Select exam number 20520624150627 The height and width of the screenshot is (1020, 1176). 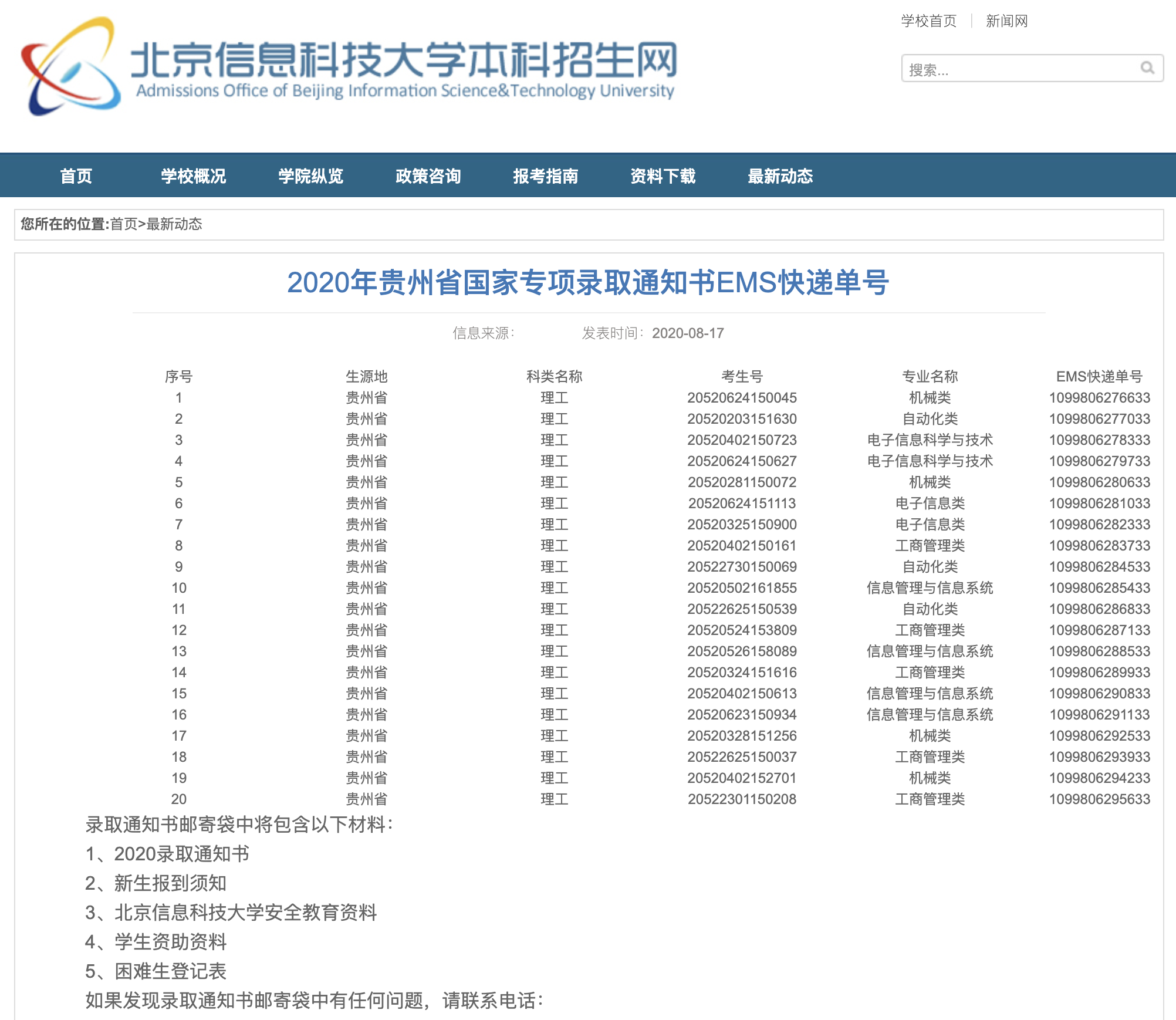coord(742,461)
